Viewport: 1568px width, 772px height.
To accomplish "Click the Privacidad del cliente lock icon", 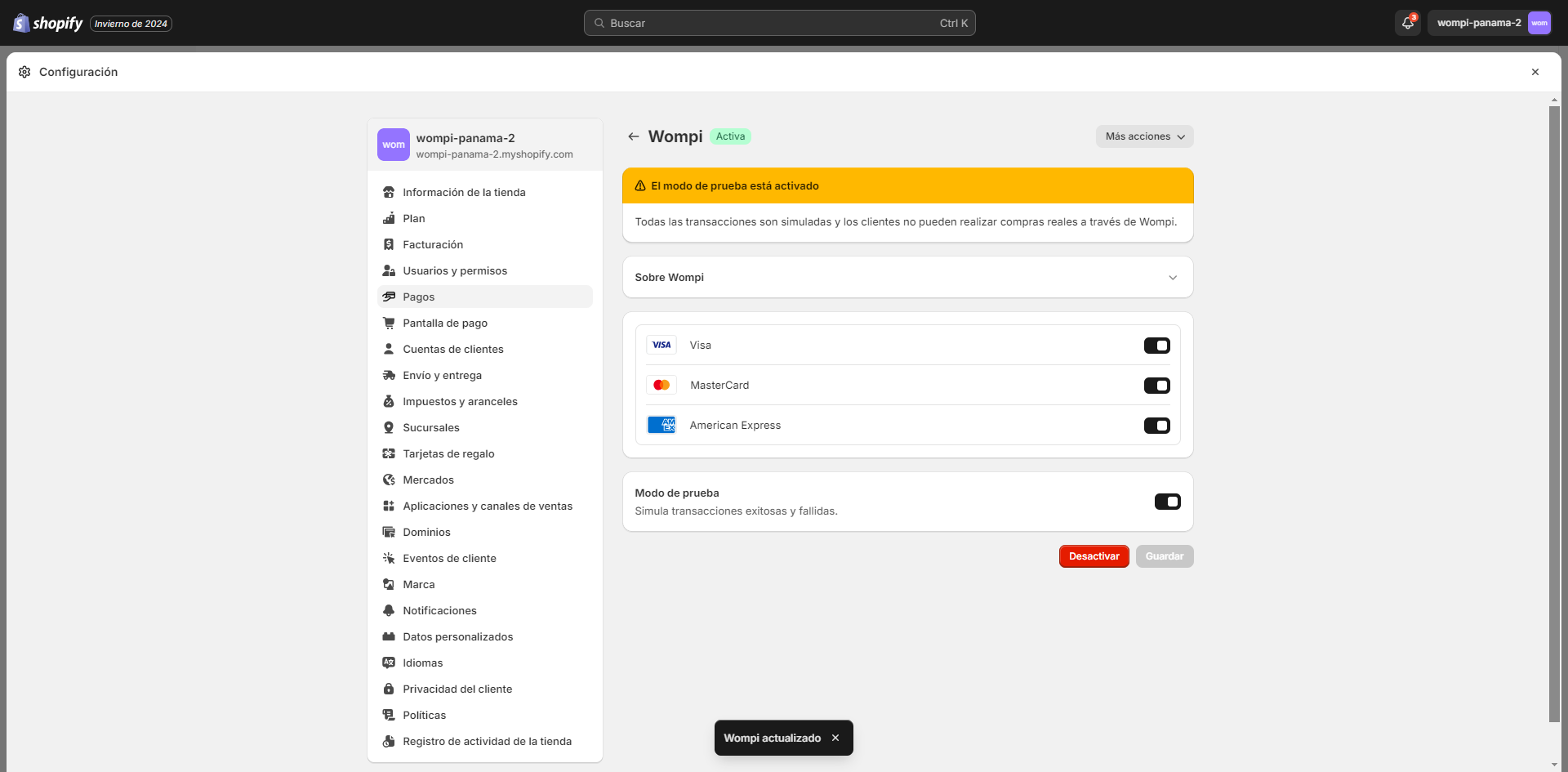I will 390,689.
